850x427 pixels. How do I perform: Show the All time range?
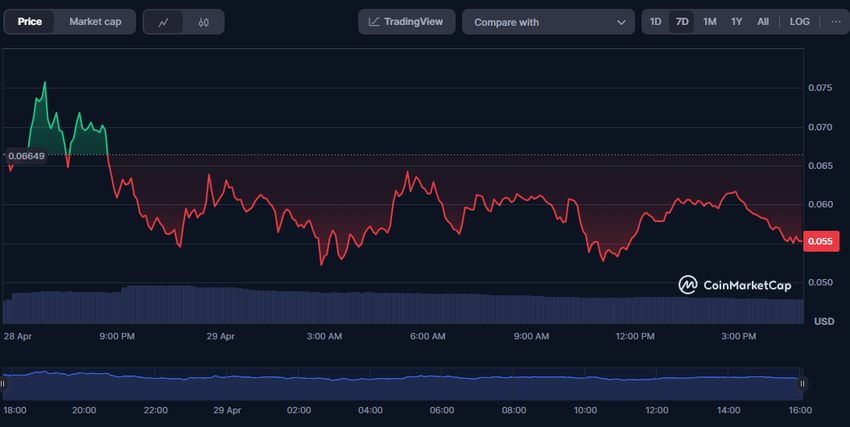click(x=763, y=22)
